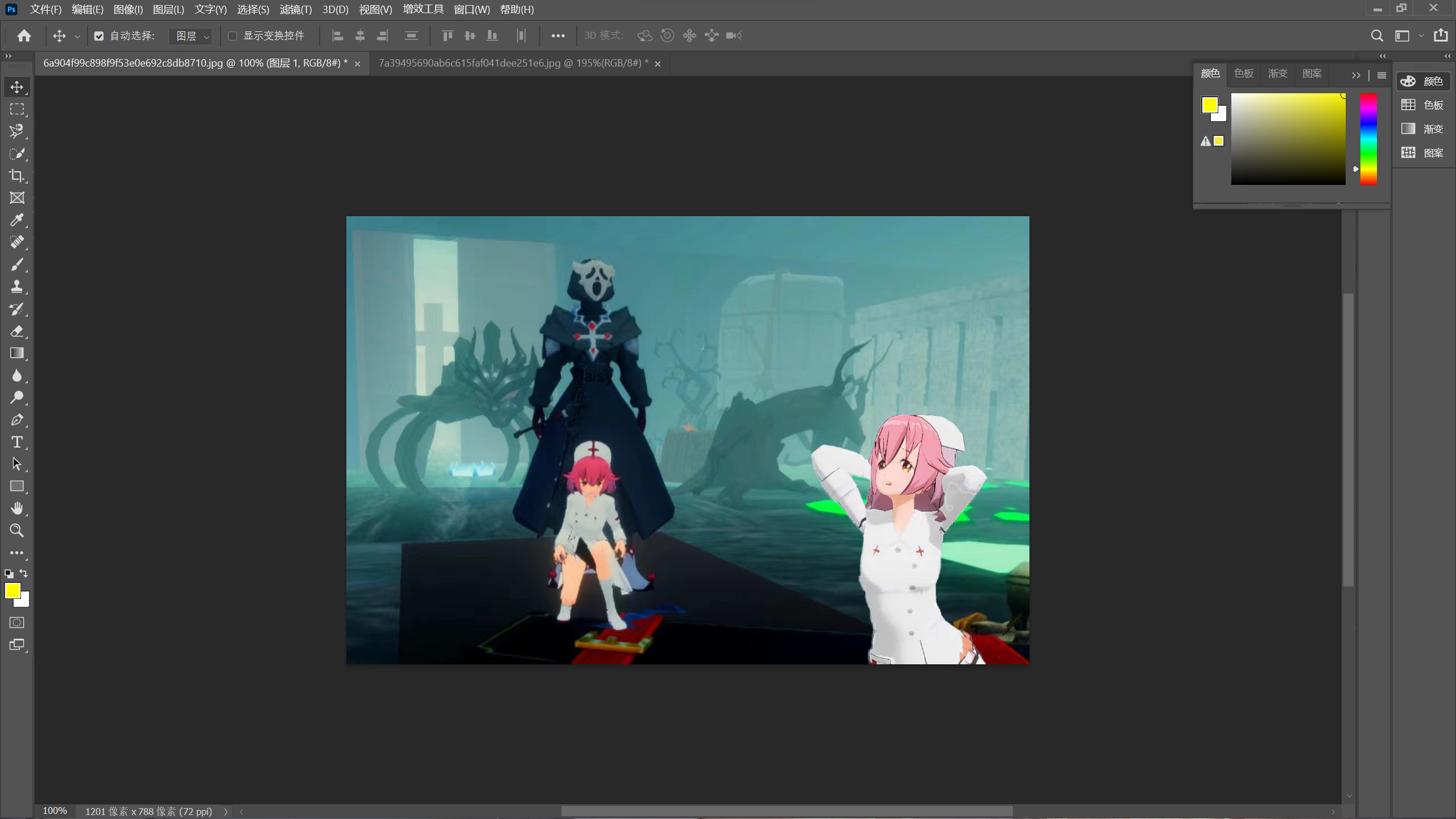Image resolution: width=1456 pixels, height=819 pixels.
Task: Toggle Quick Mask mode icon
Action: click(x=17, y=623)
